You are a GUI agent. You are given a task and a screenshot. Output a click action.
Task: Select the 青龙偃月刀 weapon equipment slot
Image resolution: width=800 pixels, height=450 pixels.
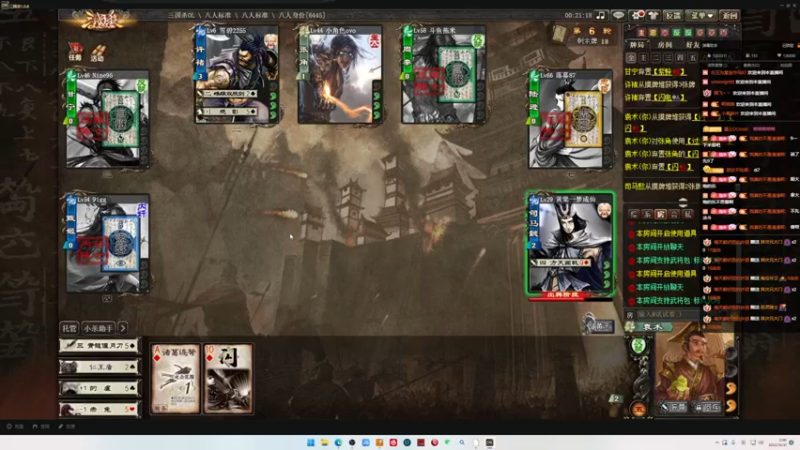(99, 345)
